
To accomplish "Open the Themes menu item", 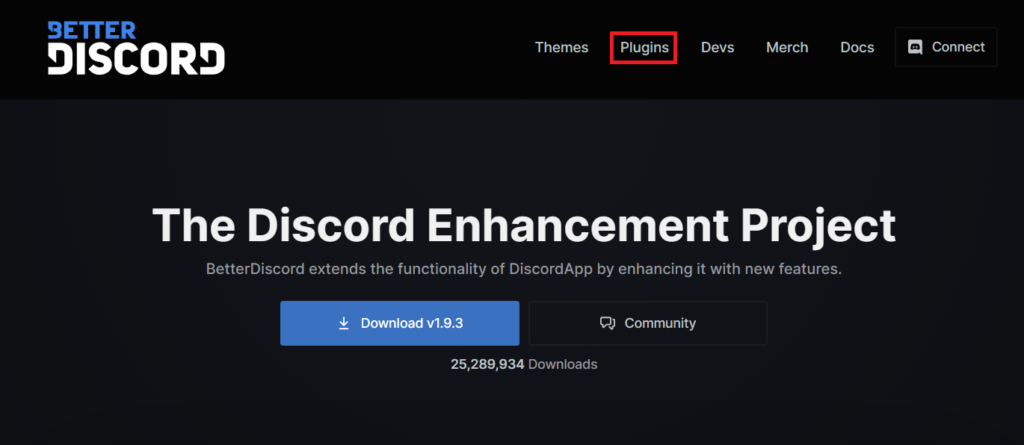I will (562, 48).
